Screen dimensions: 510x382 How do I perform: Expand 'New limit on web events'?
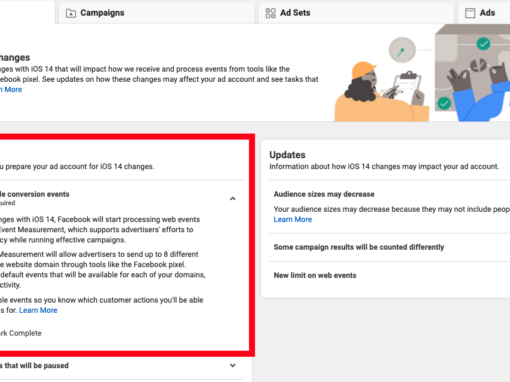coord(315,275)
